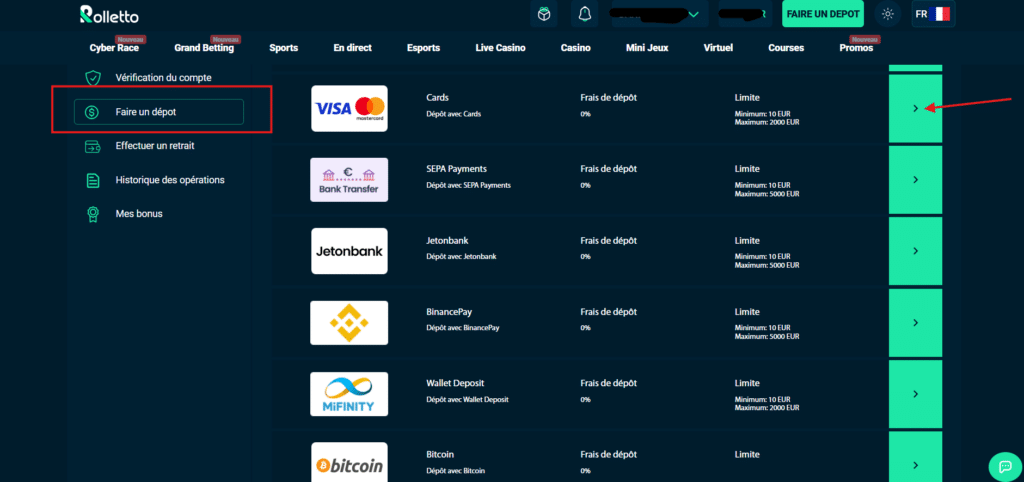This screenshot has height=482, width=1024.
Task: Select Vérification du compte in sidebar
Action: pyautogui.click(x=163, y=78)
